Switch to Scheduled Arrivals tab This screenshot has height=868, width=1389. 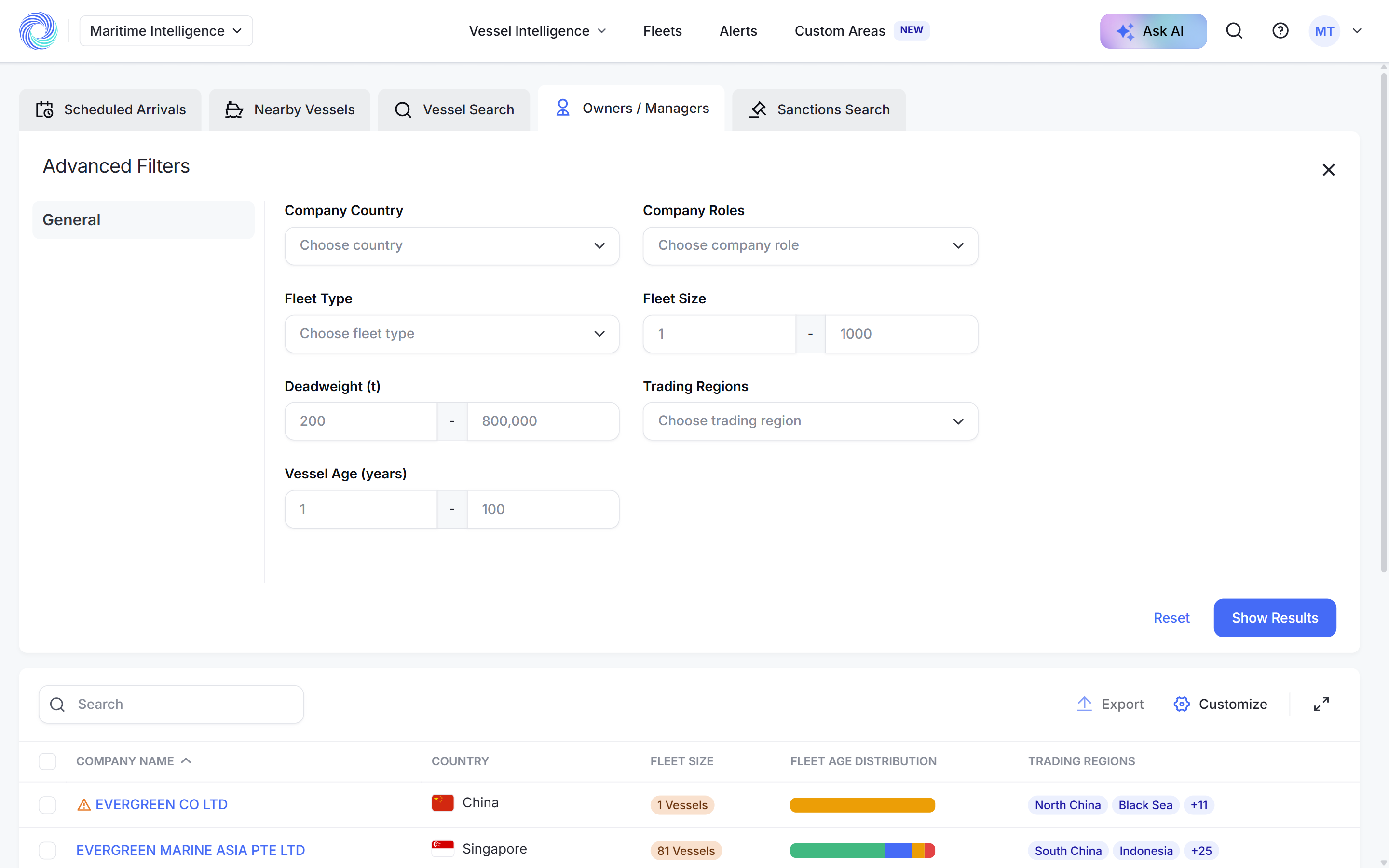[x=110, y=109]
